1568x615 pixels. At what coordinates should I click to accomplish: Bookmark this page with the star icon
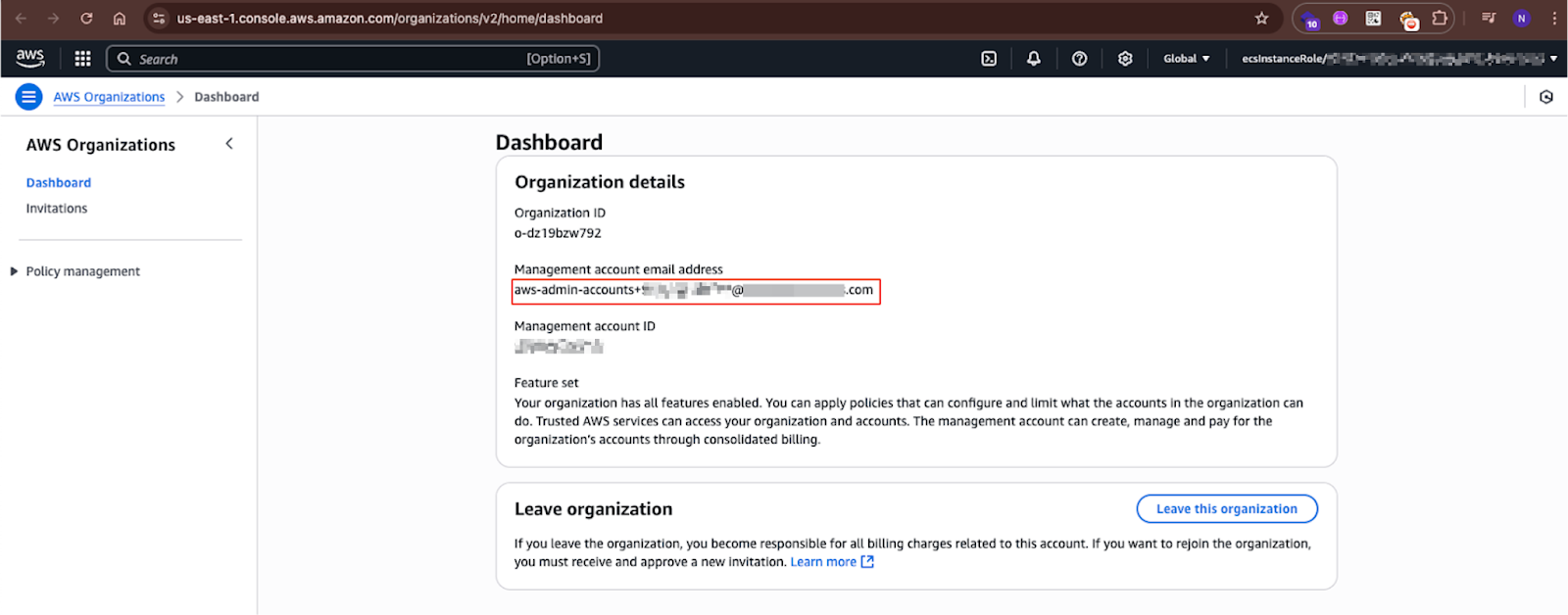1261,19
